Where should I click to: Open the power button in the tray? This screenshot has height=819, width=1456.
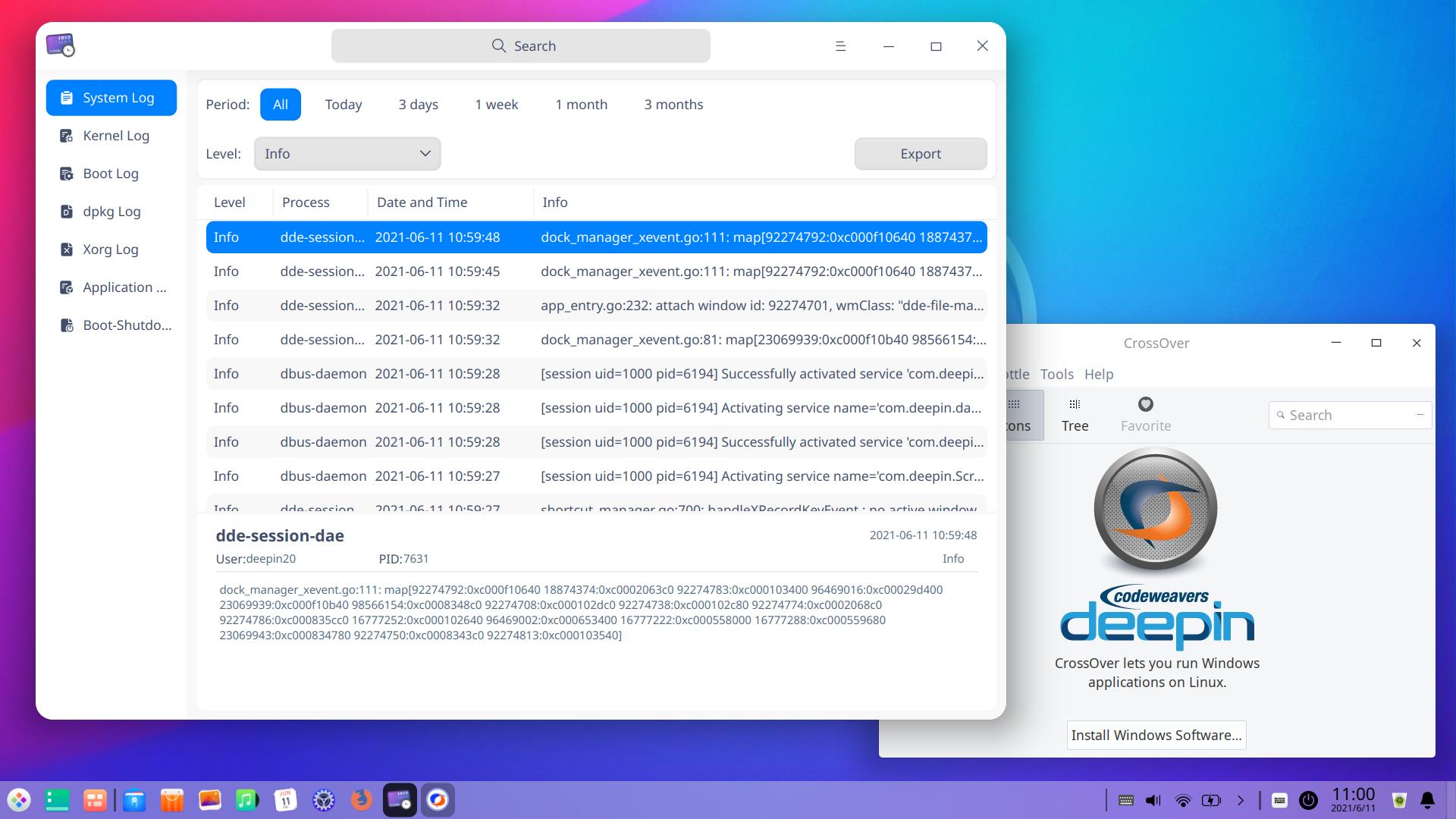1308,800
